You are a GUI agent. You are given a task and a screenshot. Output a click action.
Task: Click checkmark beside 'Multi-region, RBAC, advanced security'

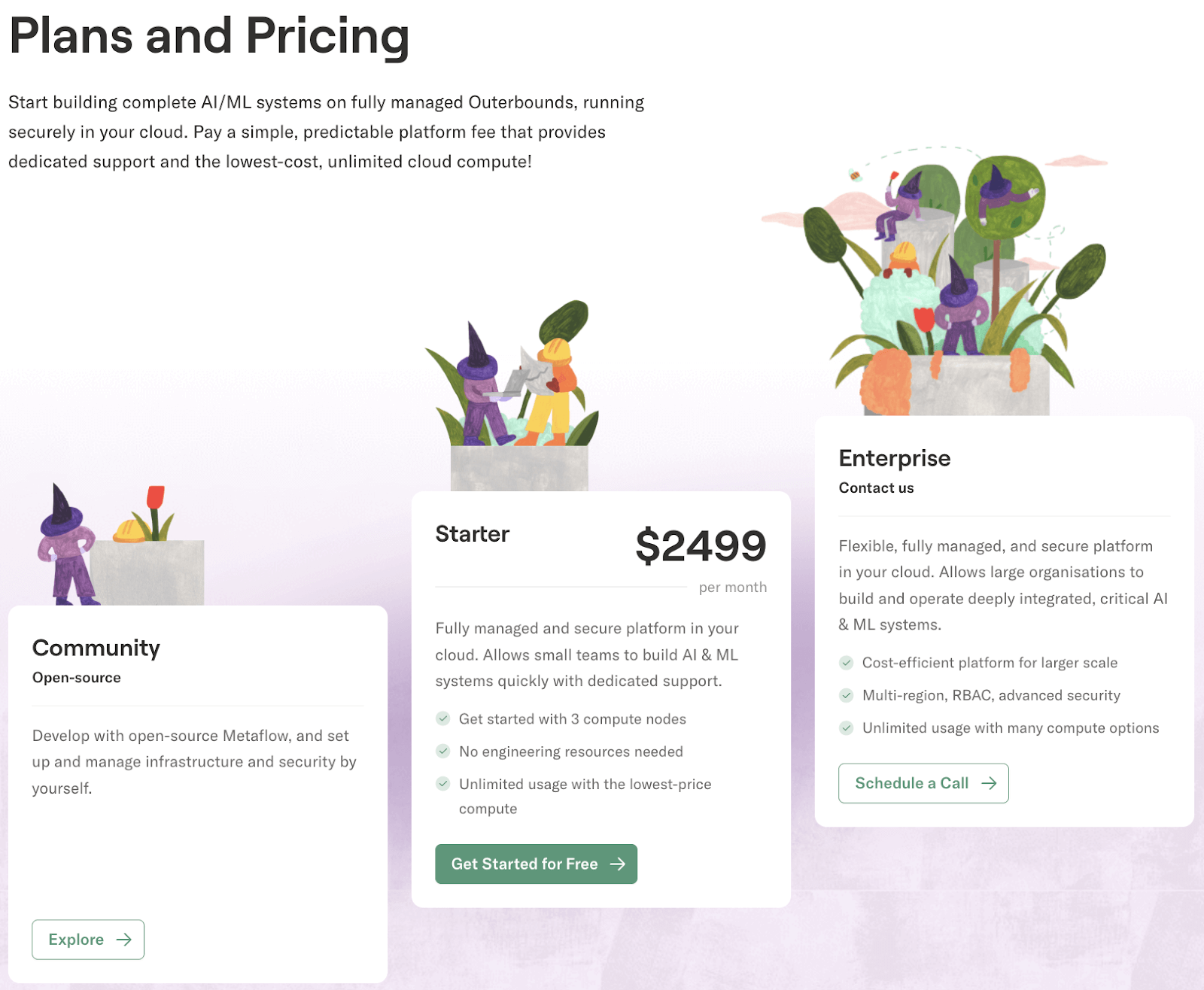pos(847,695)
